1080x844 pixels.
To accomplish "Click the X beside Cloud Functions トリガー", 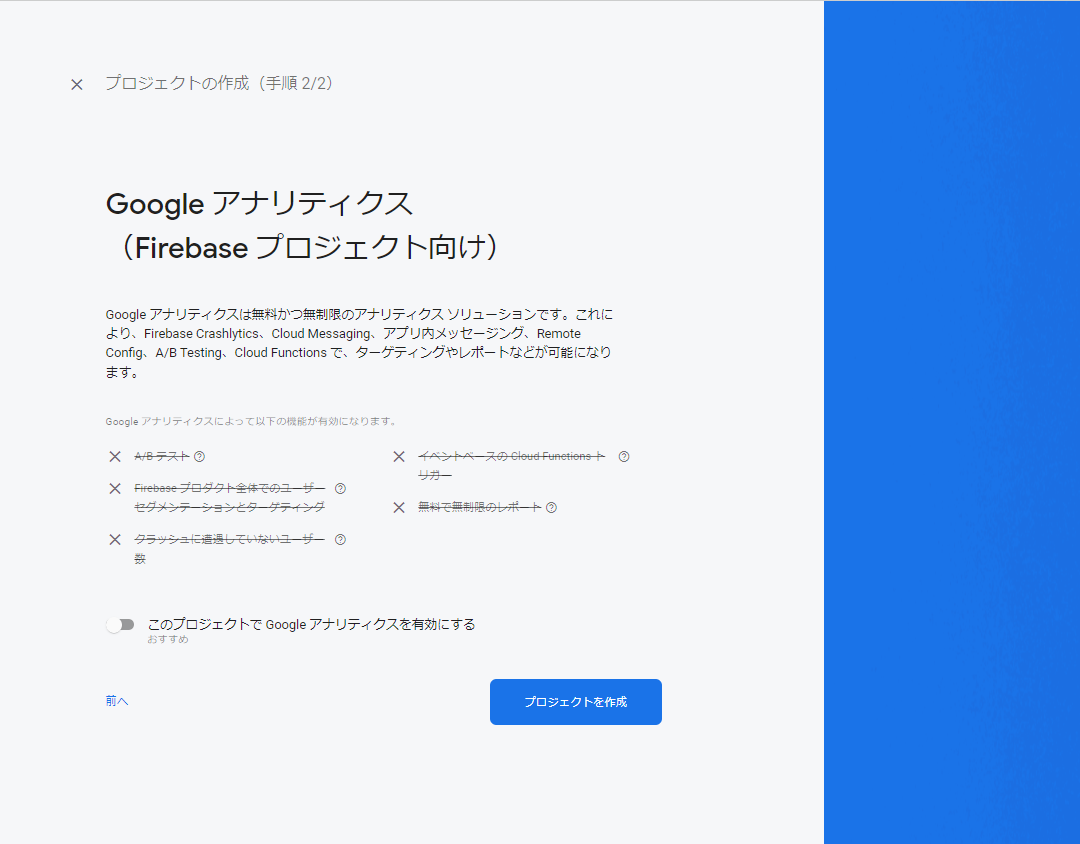I will [399, 456].
